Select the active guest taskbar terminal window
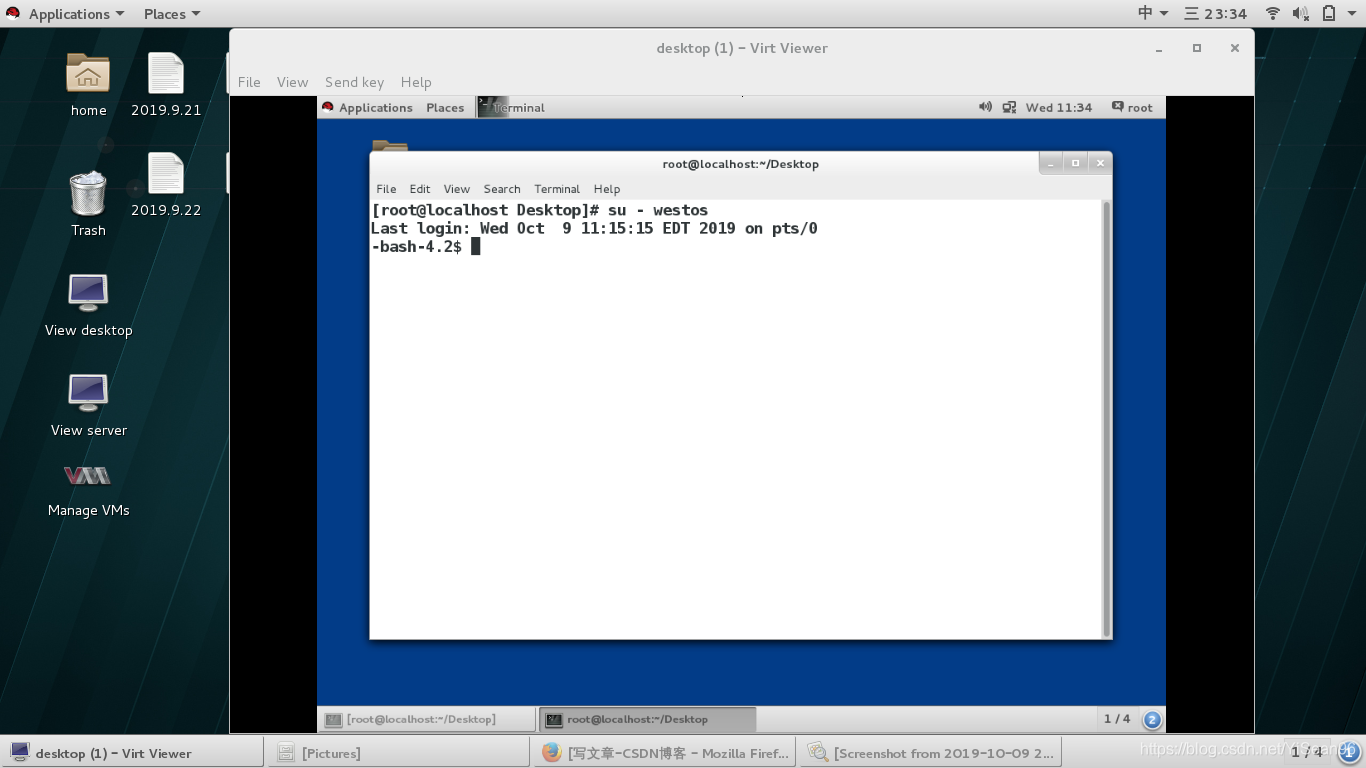The image size is (1366, 768). click(647, 719)
